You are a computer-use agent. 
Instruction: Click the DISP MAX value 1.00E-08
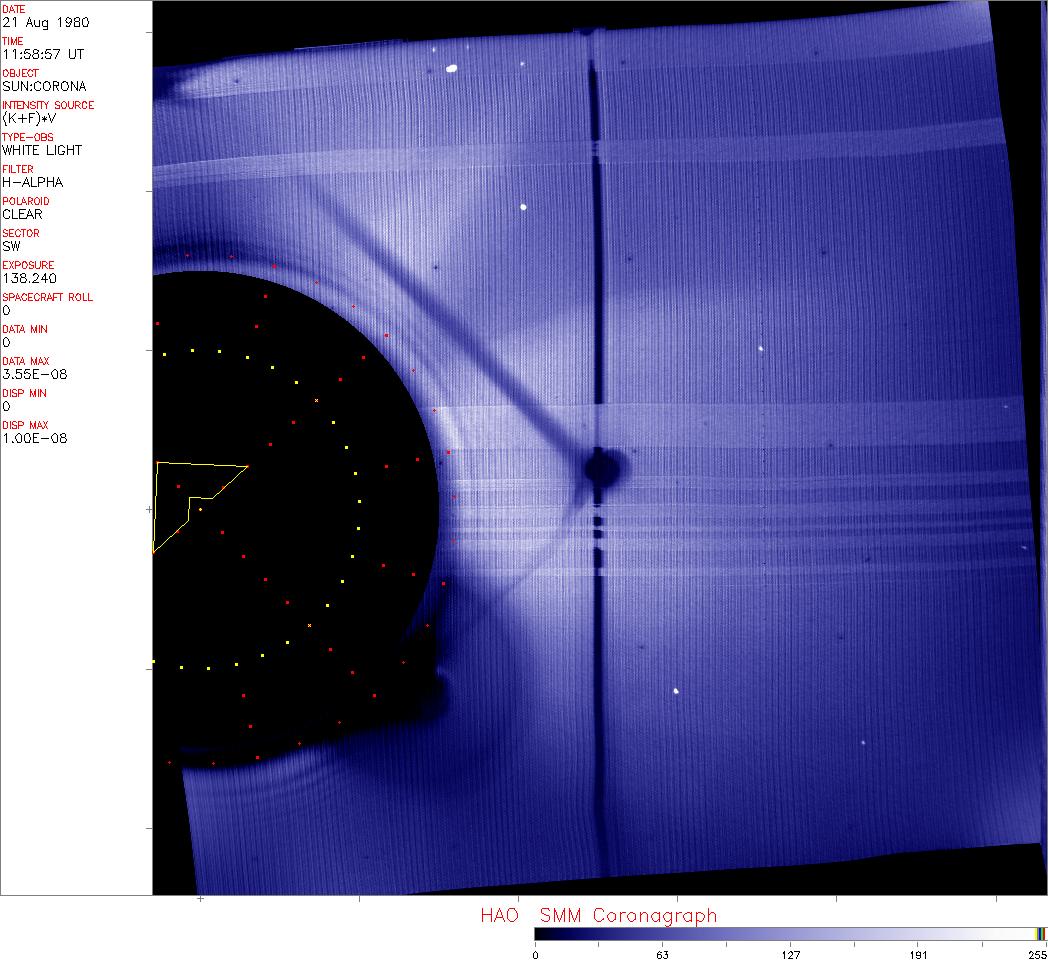[31, 438]
